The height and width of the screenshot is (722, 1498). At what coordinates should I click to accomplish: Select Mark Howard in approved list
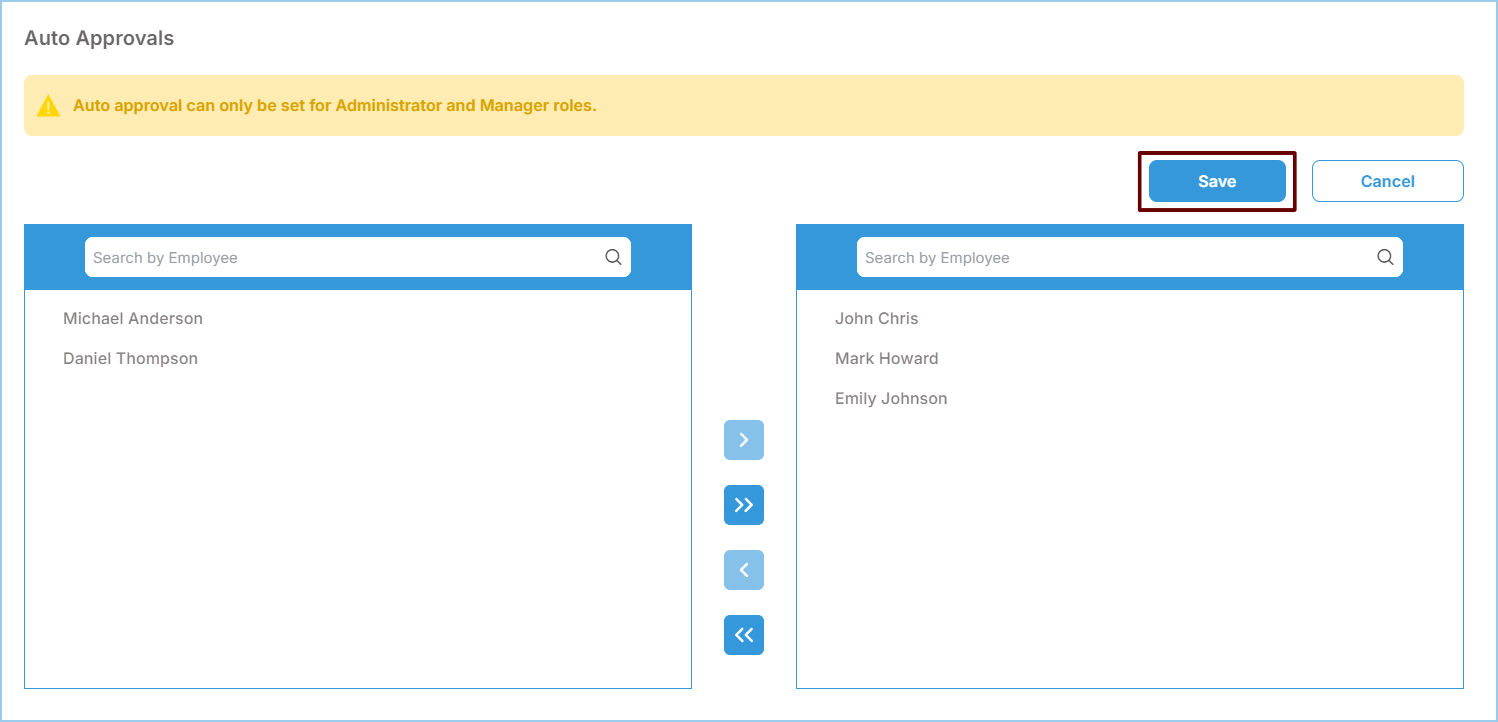[886, 359]
